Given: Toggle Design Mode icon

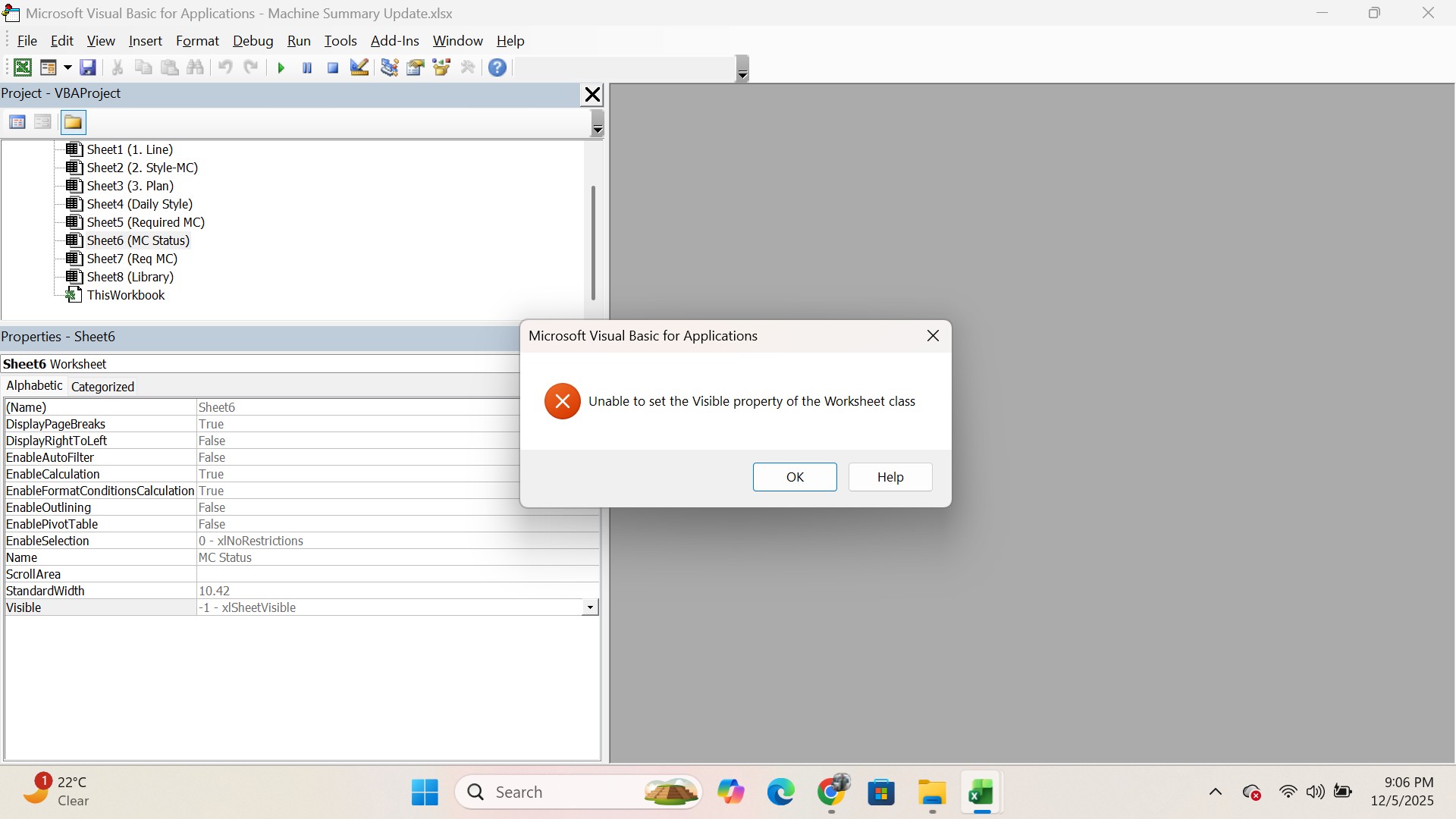Looking at the screenshot, I should 359,67.
